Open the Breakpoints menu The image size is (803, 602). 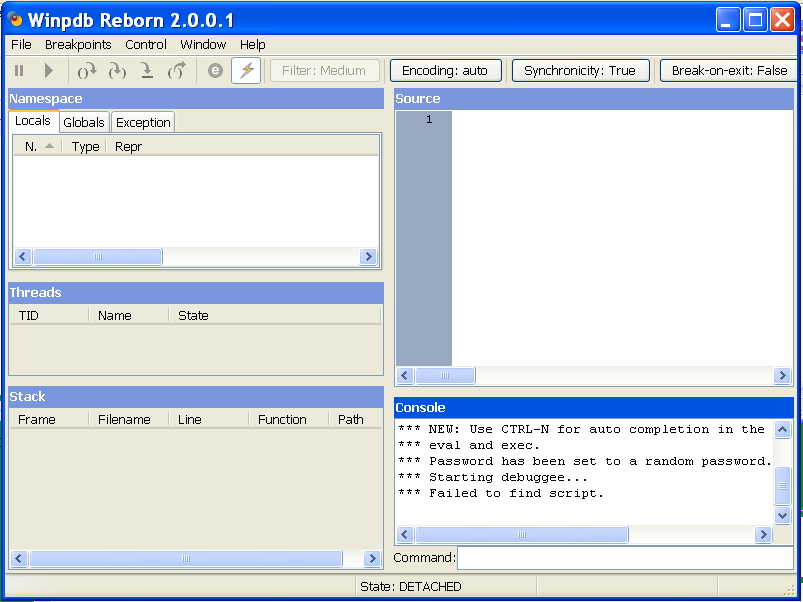click(x=78, y=44)
